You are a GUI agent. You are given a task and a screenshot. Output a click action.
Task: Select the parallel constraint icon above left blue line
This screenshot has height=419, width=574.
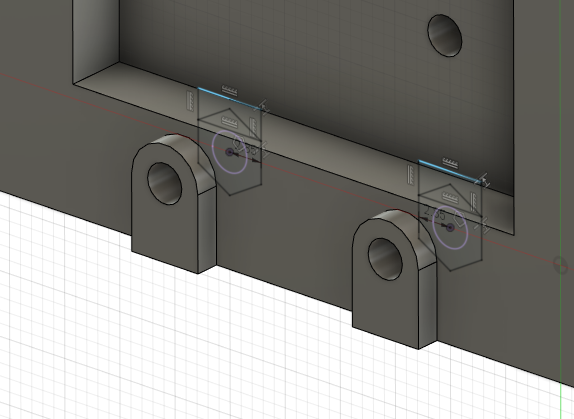(x=230, y=90)
